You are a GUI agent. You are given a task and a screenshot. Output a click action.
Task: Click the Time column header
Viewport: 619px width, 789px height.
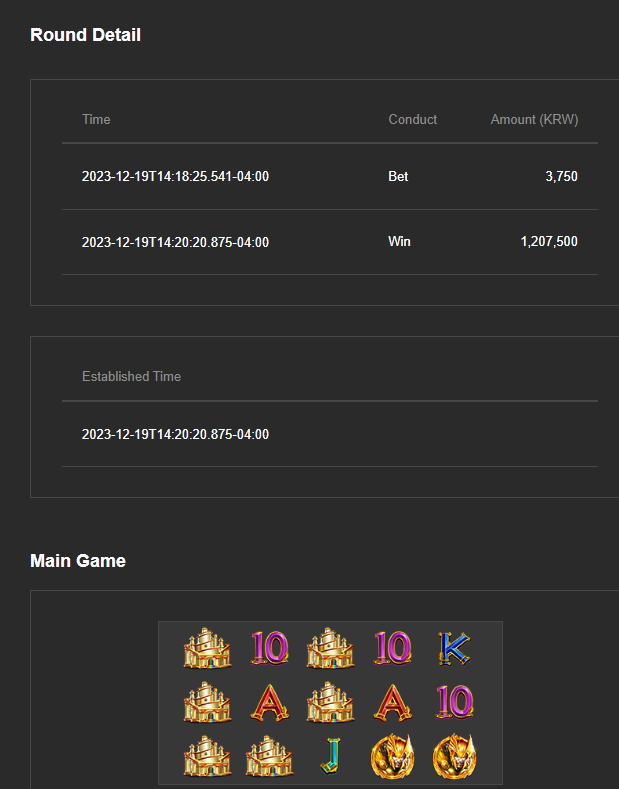point(96,119)
